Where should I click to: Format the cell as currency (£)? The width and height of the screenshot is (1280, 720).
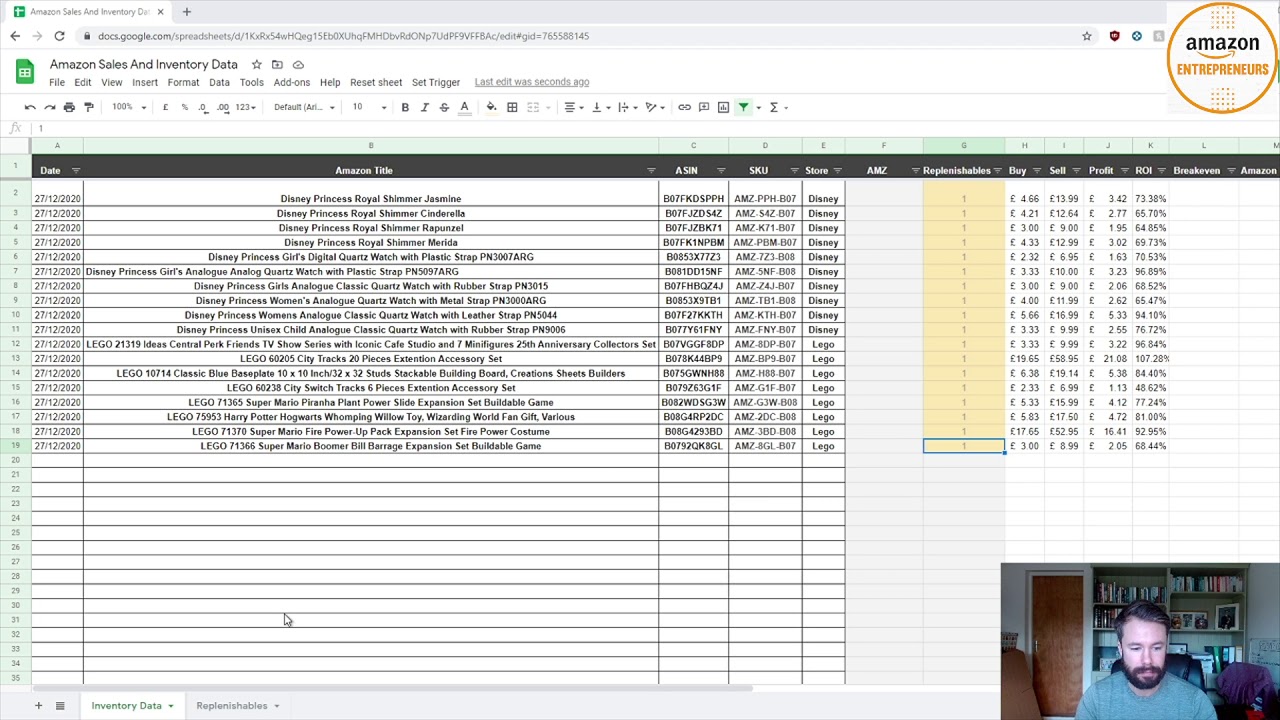coord(165,107)
